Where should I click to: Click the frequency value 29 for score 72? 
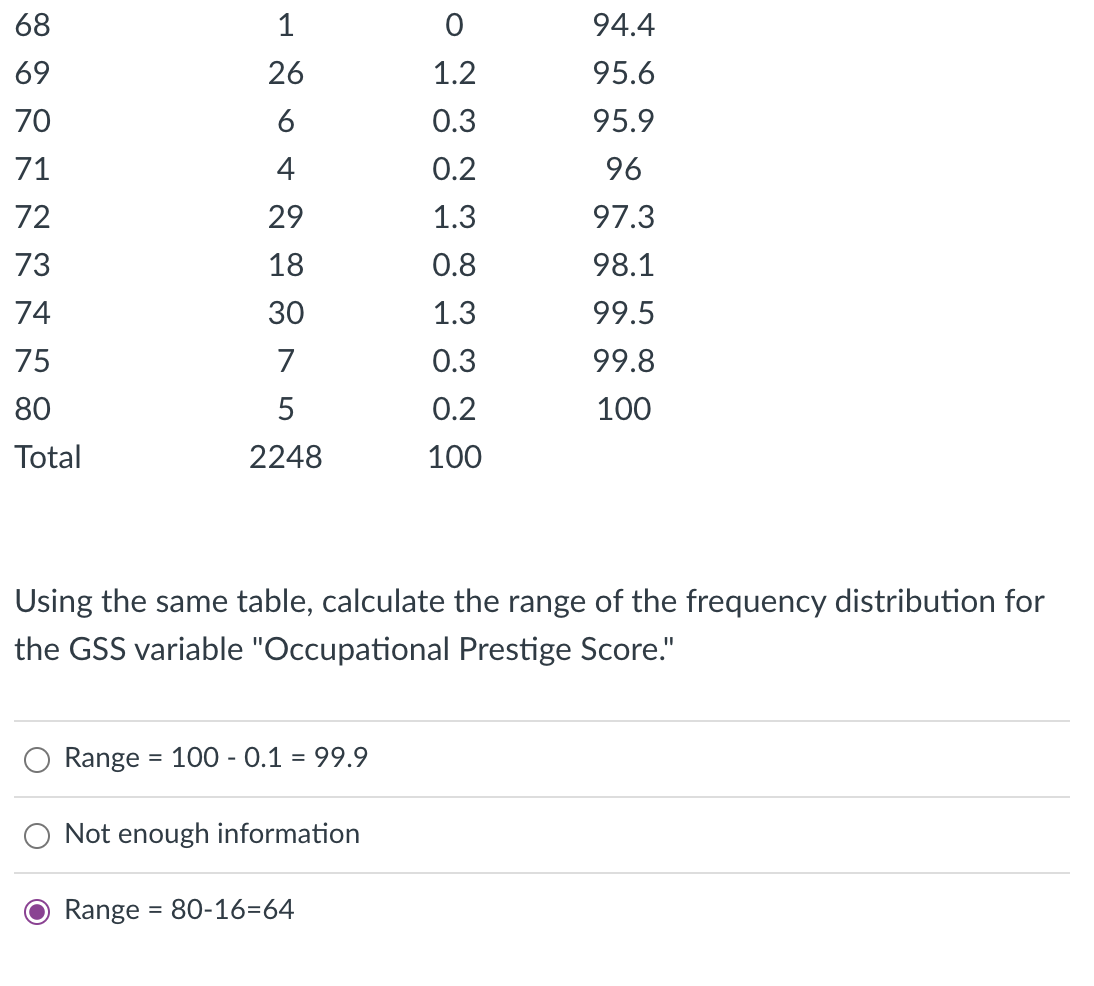[286, 217]
